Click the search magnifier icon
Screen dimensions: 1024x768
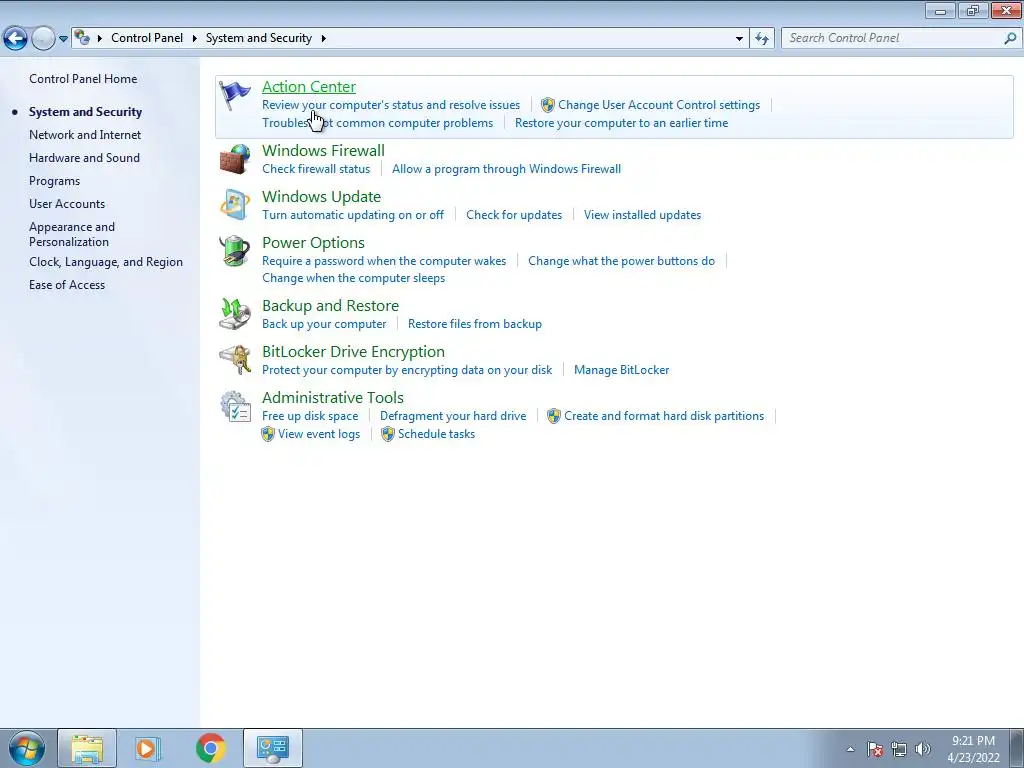click(x=1010, y=38)
